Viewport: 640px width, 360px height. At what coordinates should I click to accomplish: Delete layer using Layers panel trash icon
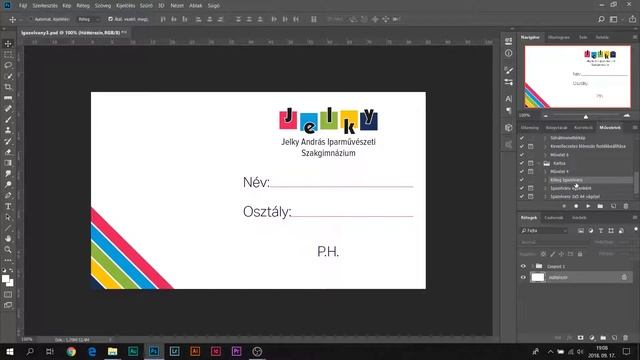[x=626, y=338]
